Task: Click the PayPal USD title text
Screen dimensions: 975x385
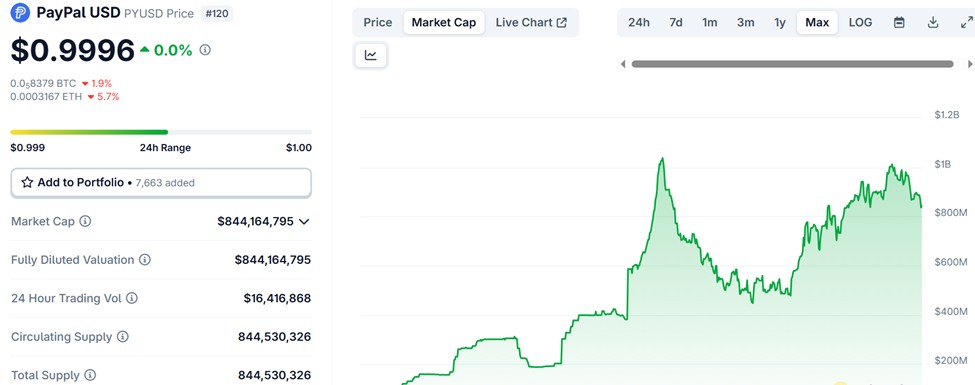Action: [x=78, y=12]
